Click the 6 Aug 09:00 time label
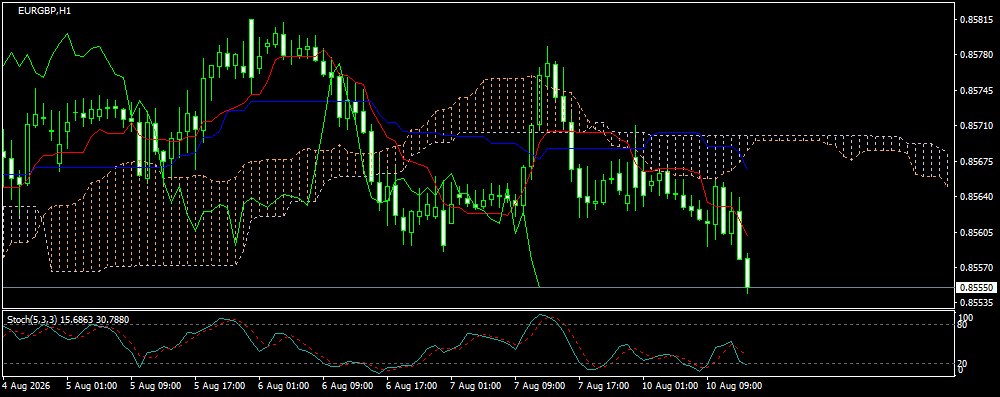 [348, 386]
